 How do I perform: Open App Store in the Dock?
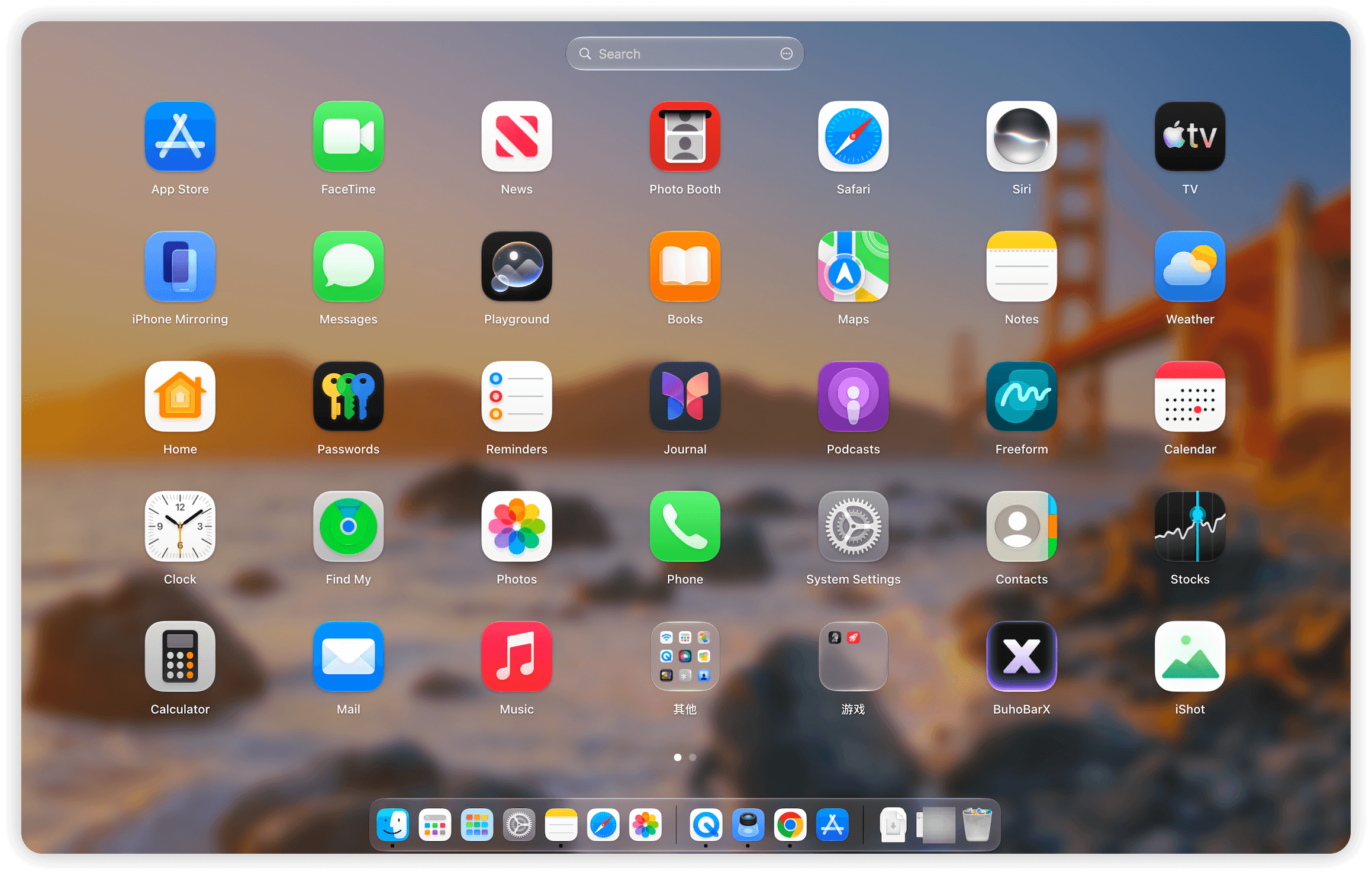click(832, 825)
